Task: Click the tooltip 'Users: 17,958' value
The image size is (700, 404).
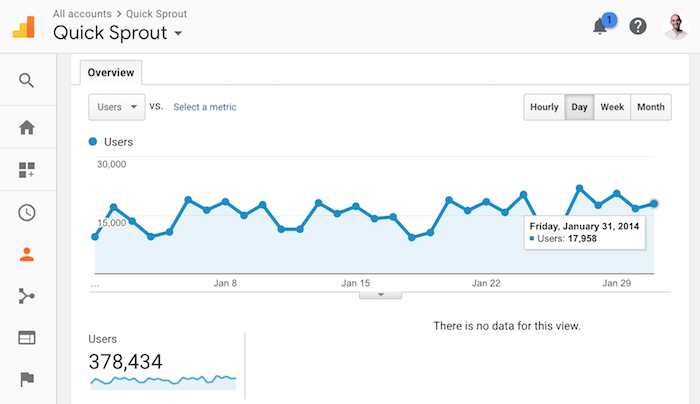Action: (567, 238)
